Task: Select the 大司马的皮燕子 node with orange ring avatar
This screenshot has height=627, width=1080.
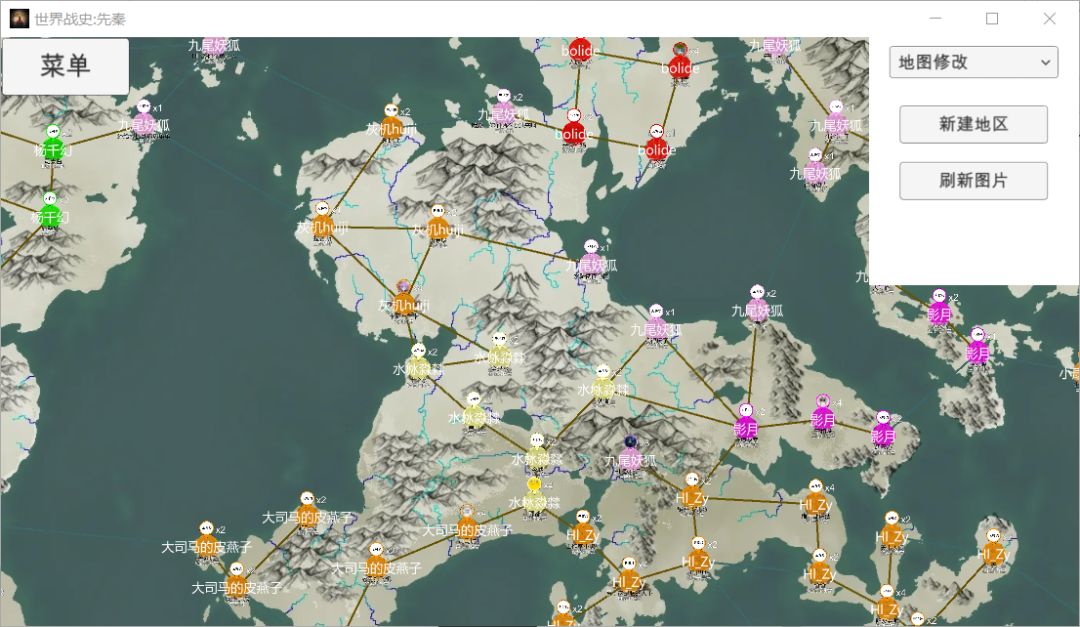Action: coord(467,524)
